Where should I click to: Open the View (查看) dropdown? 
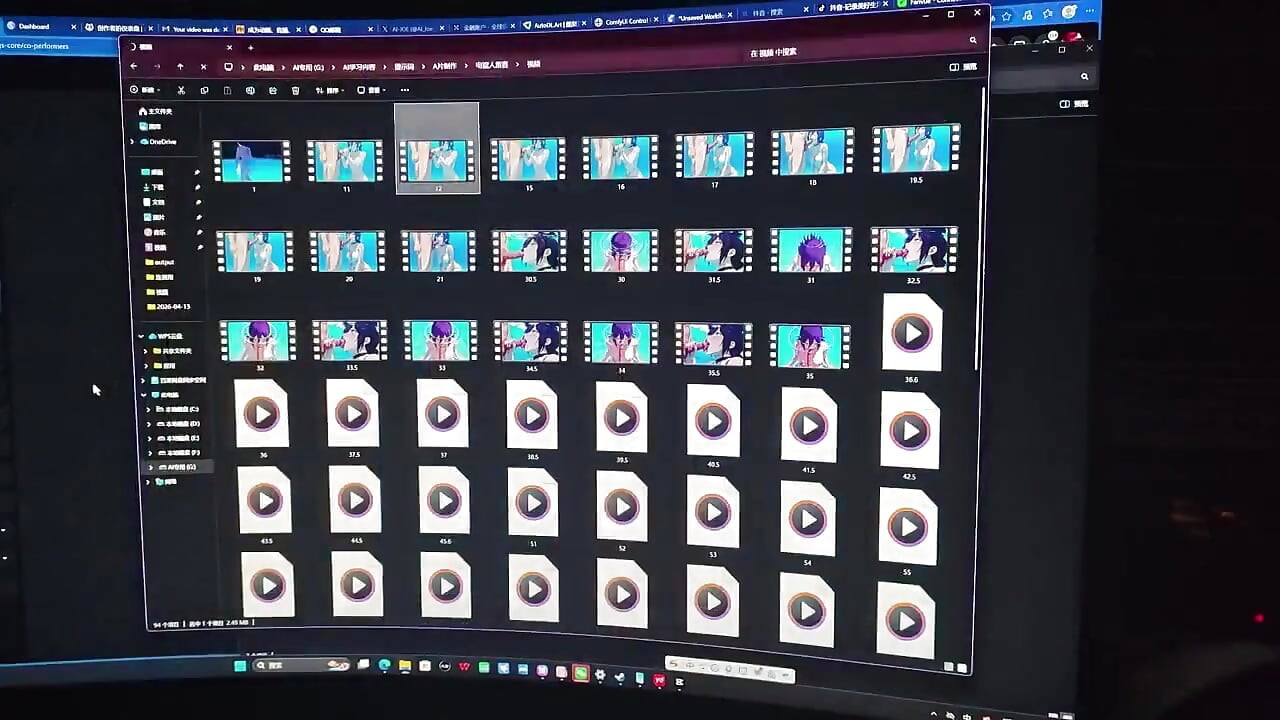371,90
